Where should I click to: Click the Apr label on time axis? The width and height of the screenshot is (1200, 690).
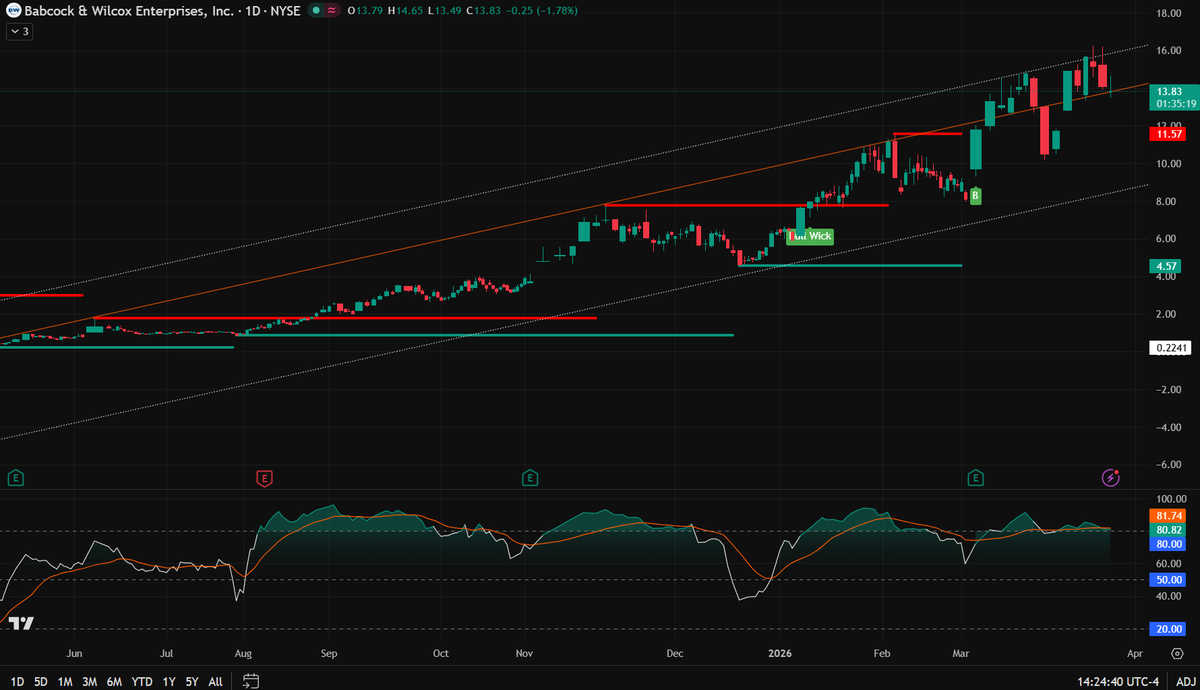click(1134, 653)
